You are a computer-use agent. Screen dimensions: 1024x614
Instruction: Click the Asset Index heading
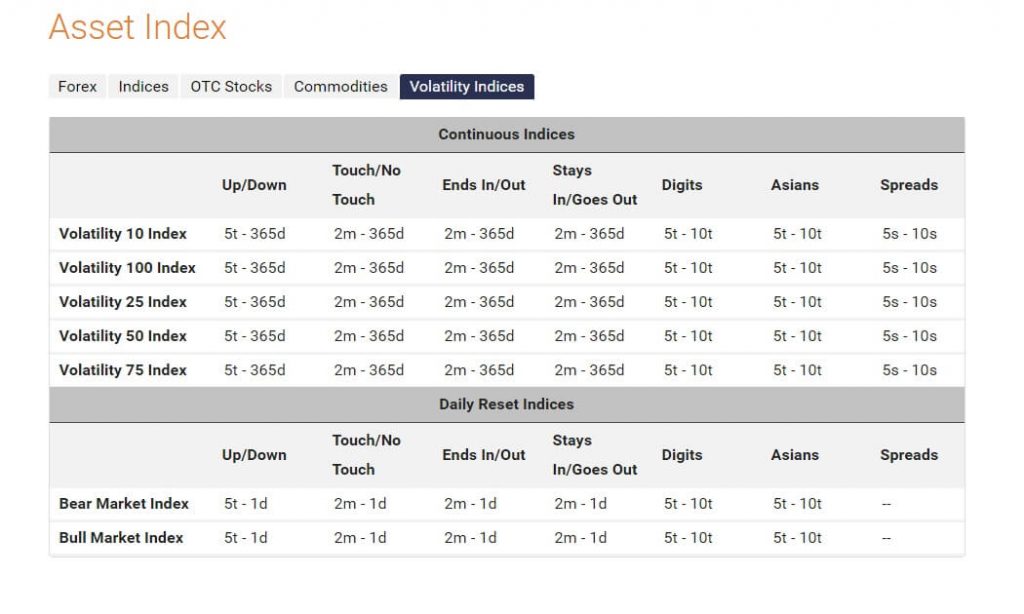[137, 27]
